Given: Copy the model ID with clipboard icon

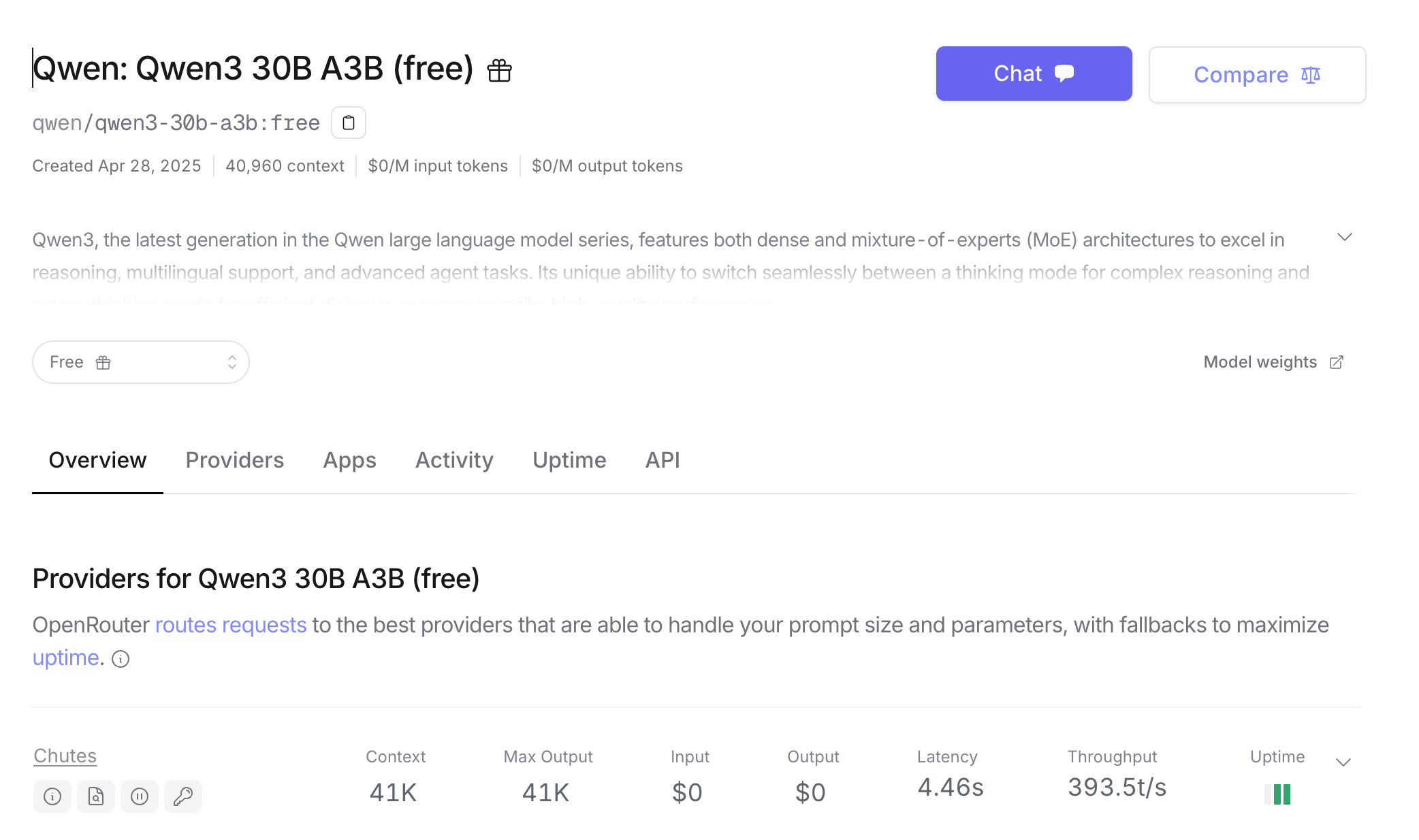Looking at the screenshot, I should pos(349,123).
